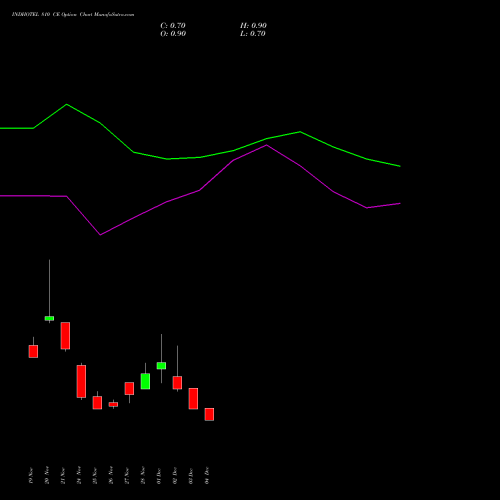Click the lowest trough of the purple indicator line
This screenshot has height=500, width=500.
tap(100, 235)
